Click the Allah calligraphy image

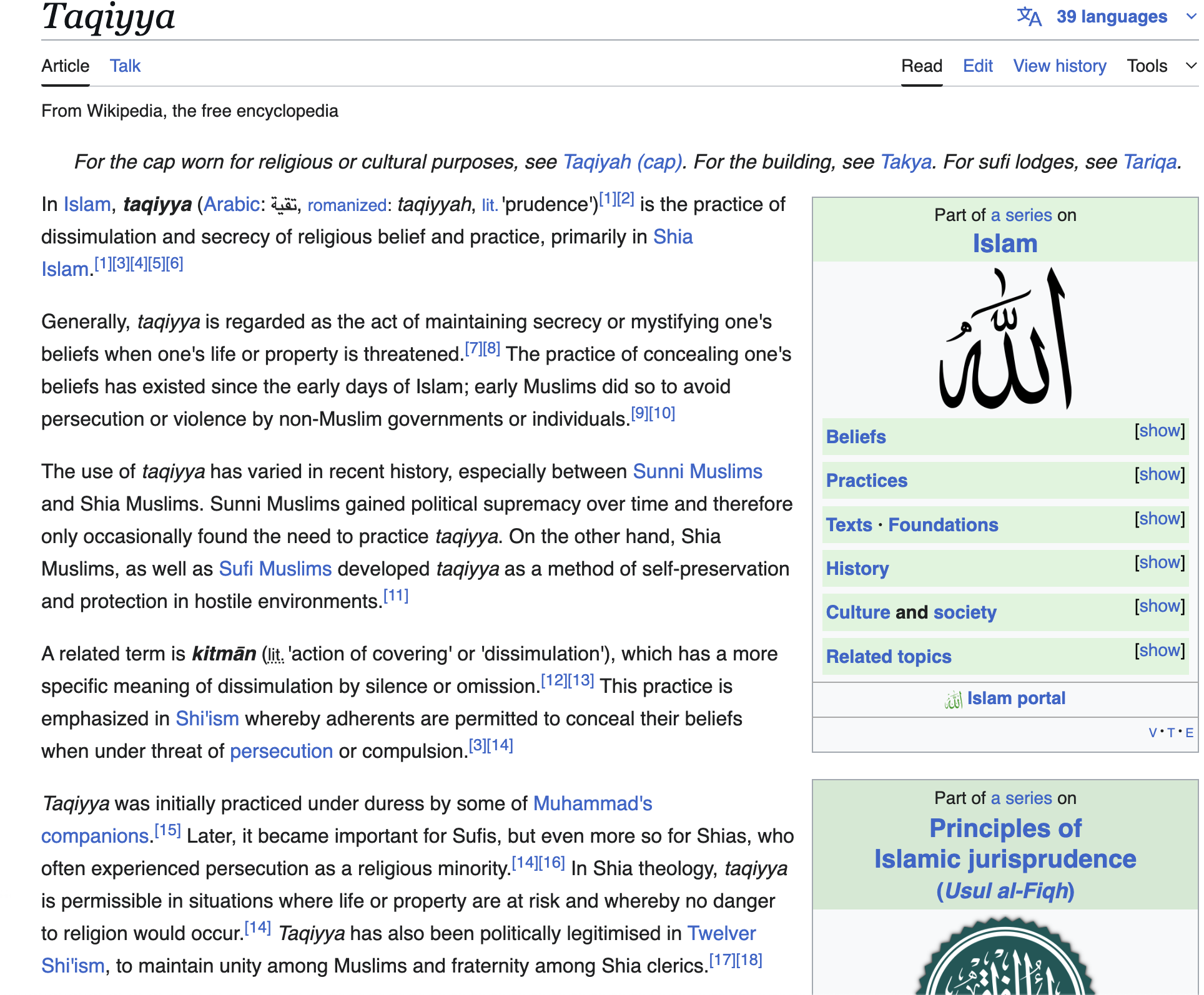1005,338
